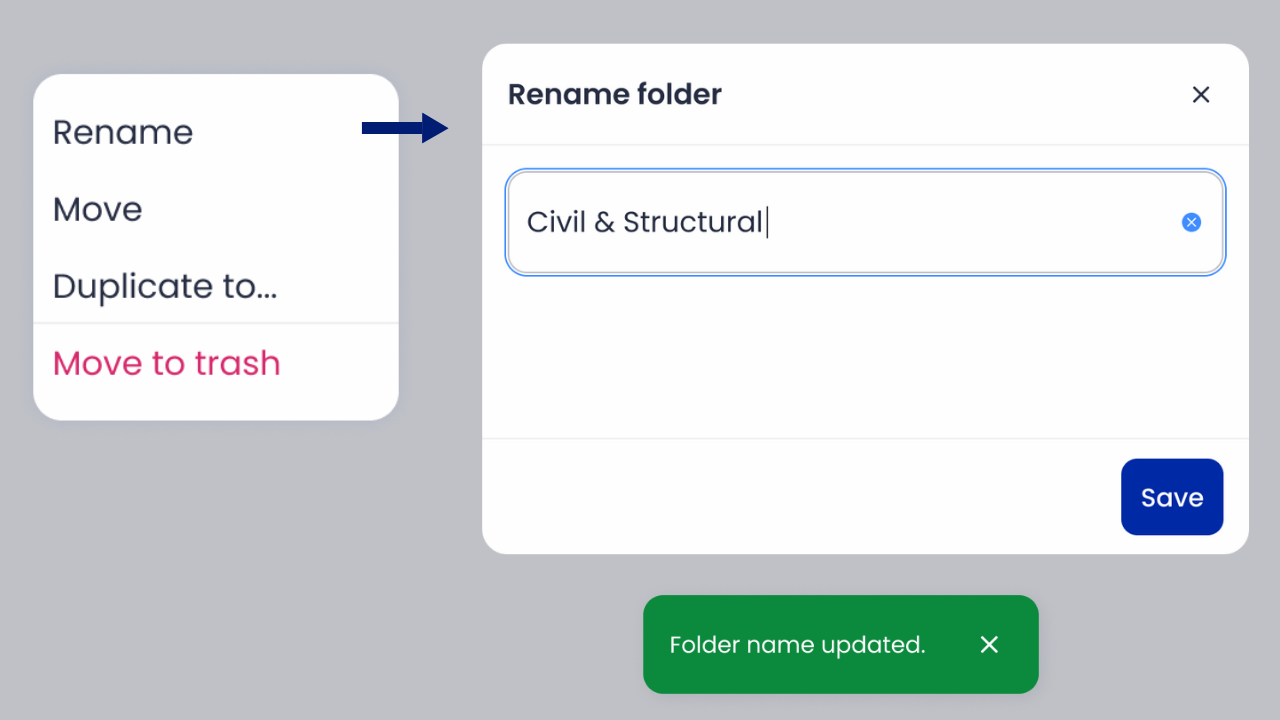Focus the folder name text field

[x=865, y=222]
